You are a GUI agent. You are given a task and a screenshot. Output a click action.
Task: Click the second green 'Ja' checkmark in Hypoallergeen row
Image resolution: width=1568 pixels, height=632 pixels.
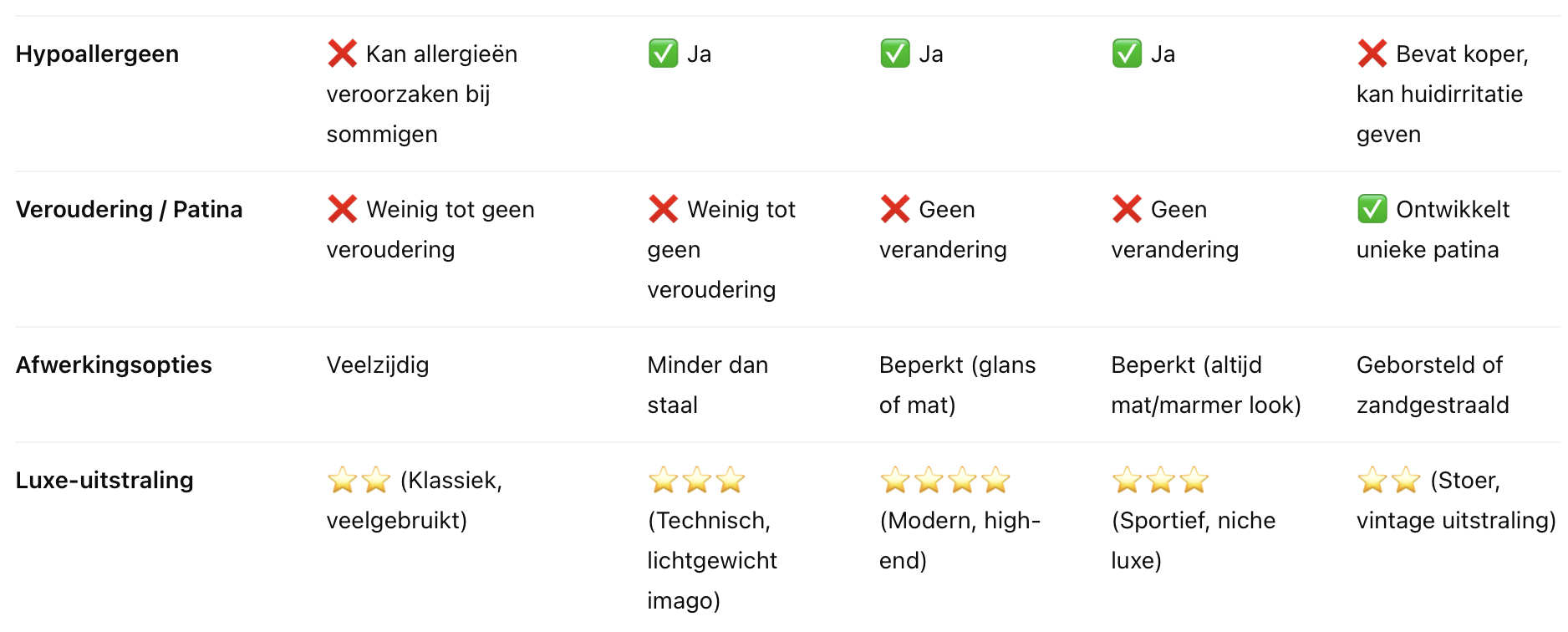[x=895, y=54]
